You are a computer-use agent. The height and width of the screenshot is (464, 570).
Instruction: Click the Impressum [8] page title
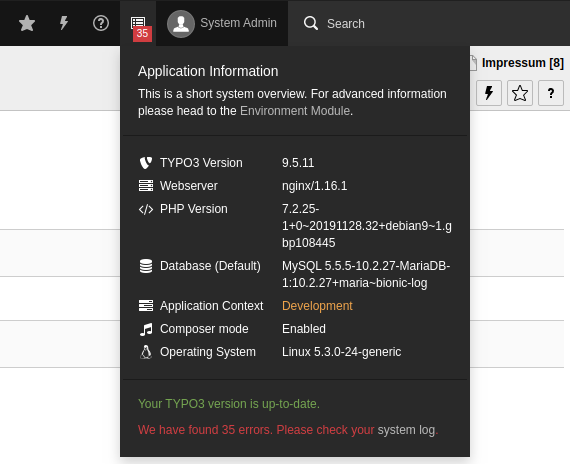click(x=523, y=63)
